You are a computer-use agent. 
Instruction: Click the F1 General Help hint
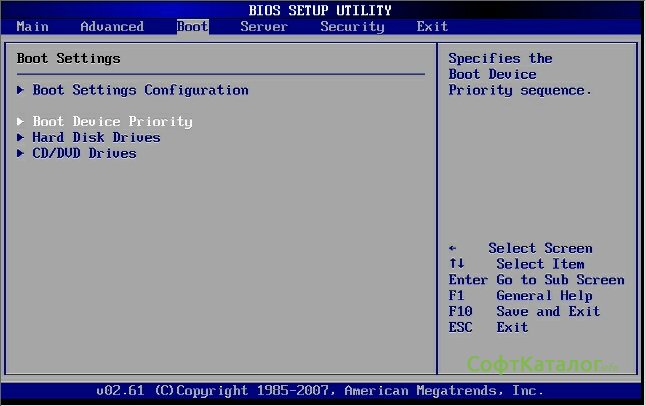520,296
